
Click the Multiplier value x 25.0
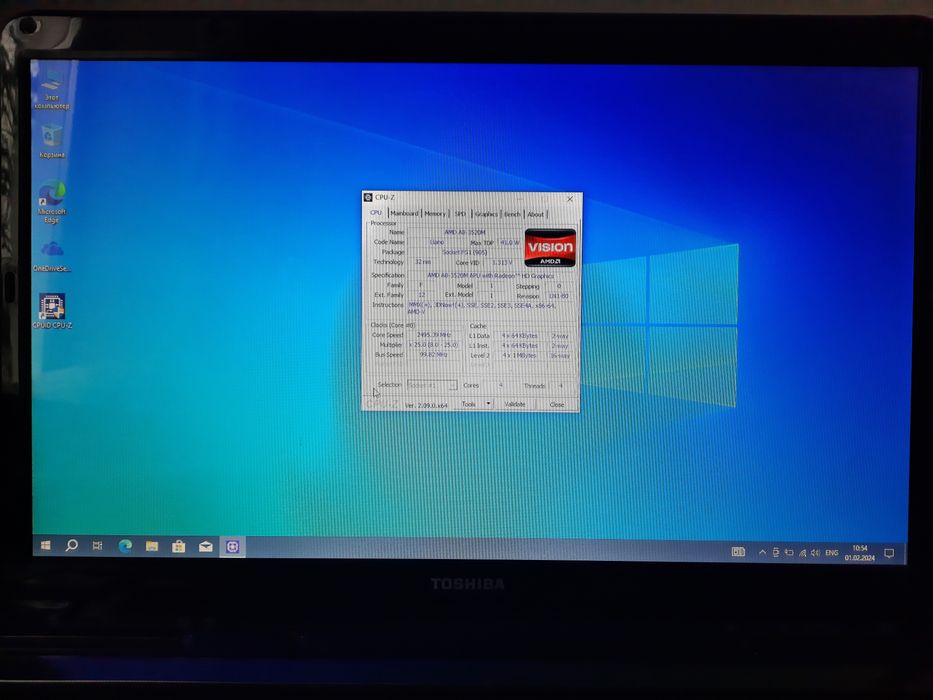pyautogui.click(x=434, y=345)
